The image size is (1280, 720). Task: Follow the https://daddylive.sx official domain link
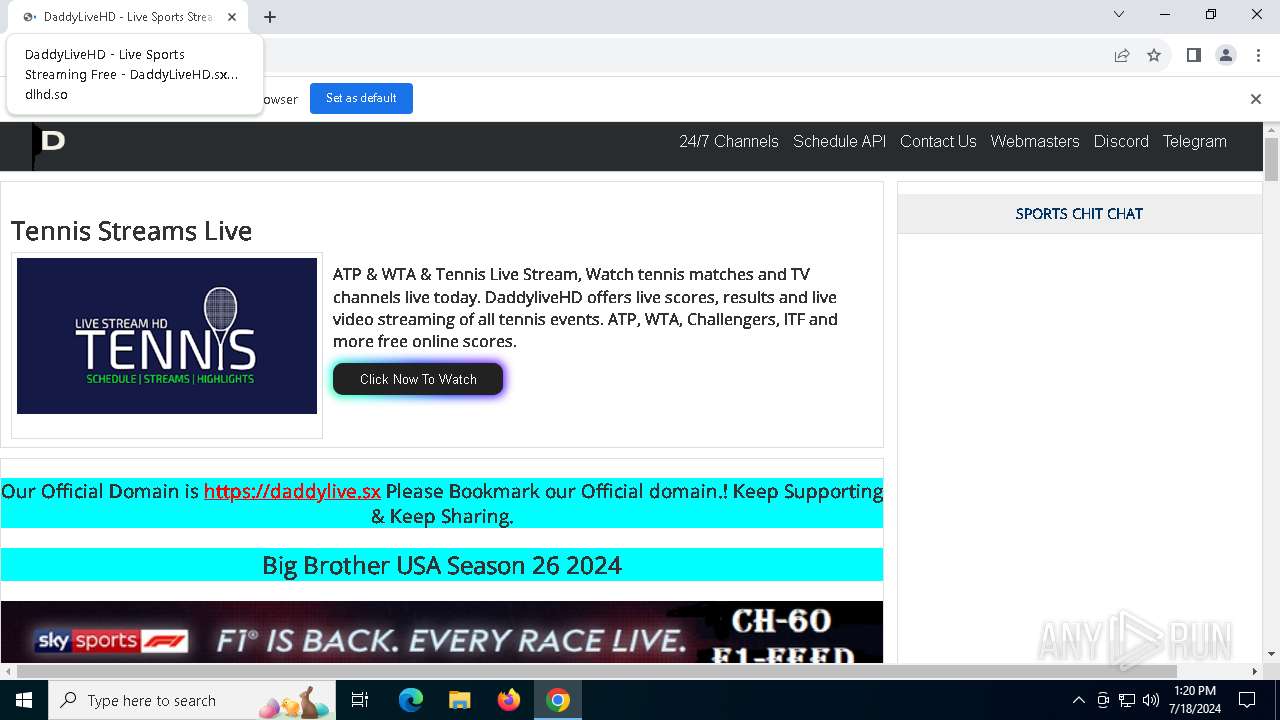coord(292,491)
